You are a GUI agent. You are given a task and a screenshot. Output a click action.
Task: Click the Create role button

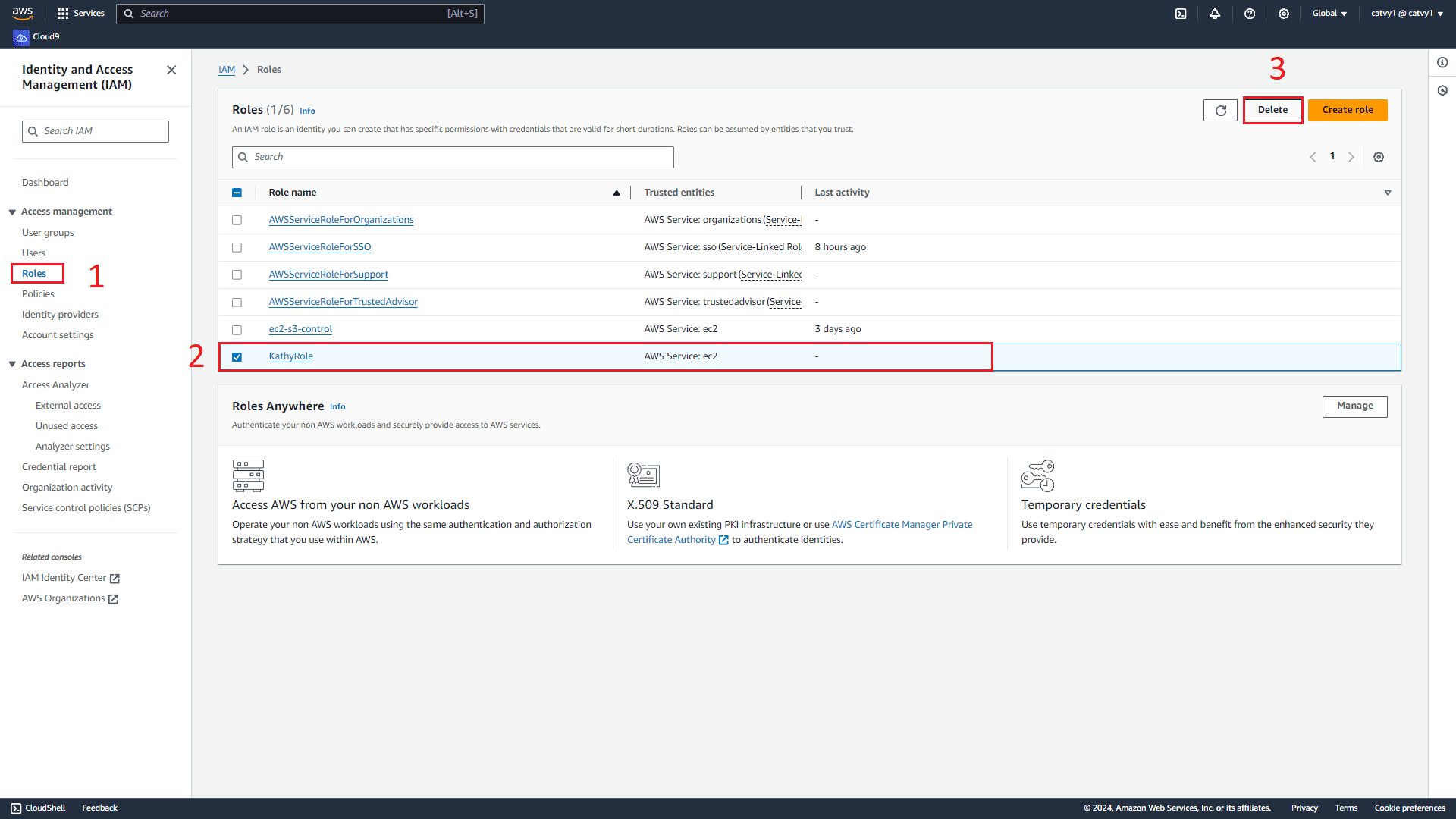pyautogui.click(x=1348, y=110)
